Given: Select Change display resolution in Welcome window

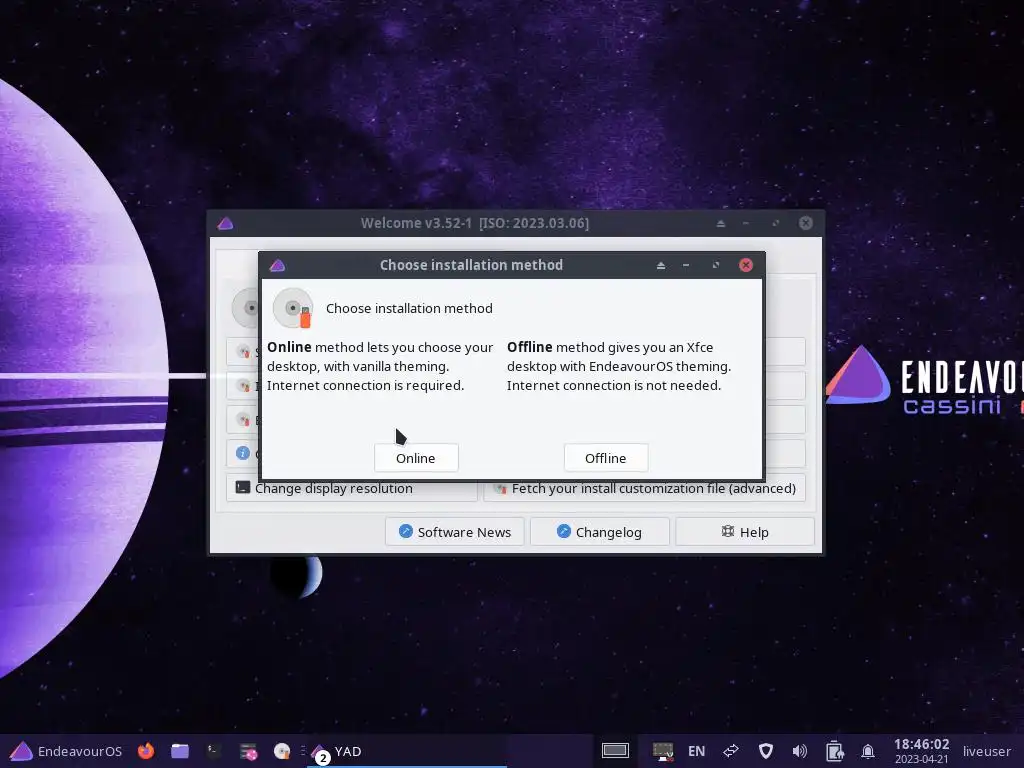Looking at the screenshot, I should pyautogui.click(x=351, y=488).
